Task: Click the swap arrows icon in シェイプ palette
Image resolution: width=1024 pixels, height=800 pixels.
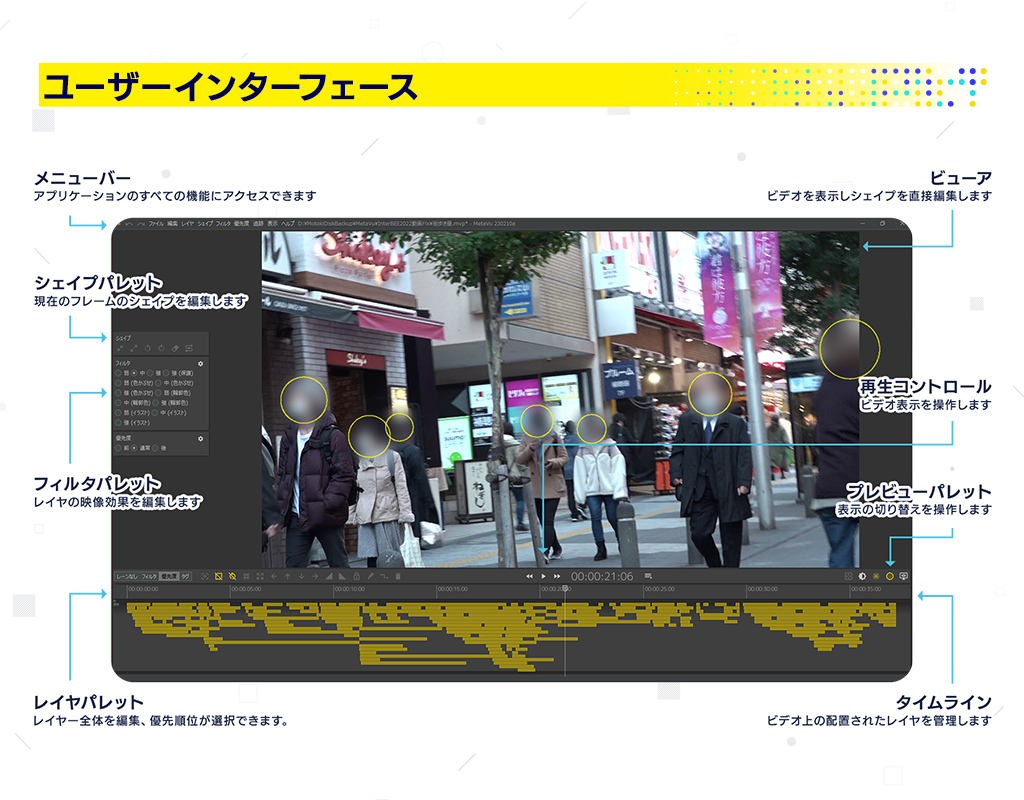Action: tap(189, 348)
